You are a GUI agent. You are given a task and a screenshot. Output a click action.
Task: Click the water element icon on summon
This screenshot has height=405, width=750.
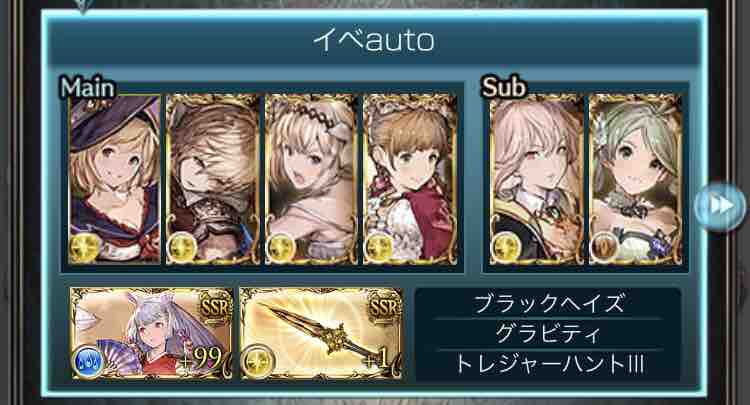tap(88, 361)
